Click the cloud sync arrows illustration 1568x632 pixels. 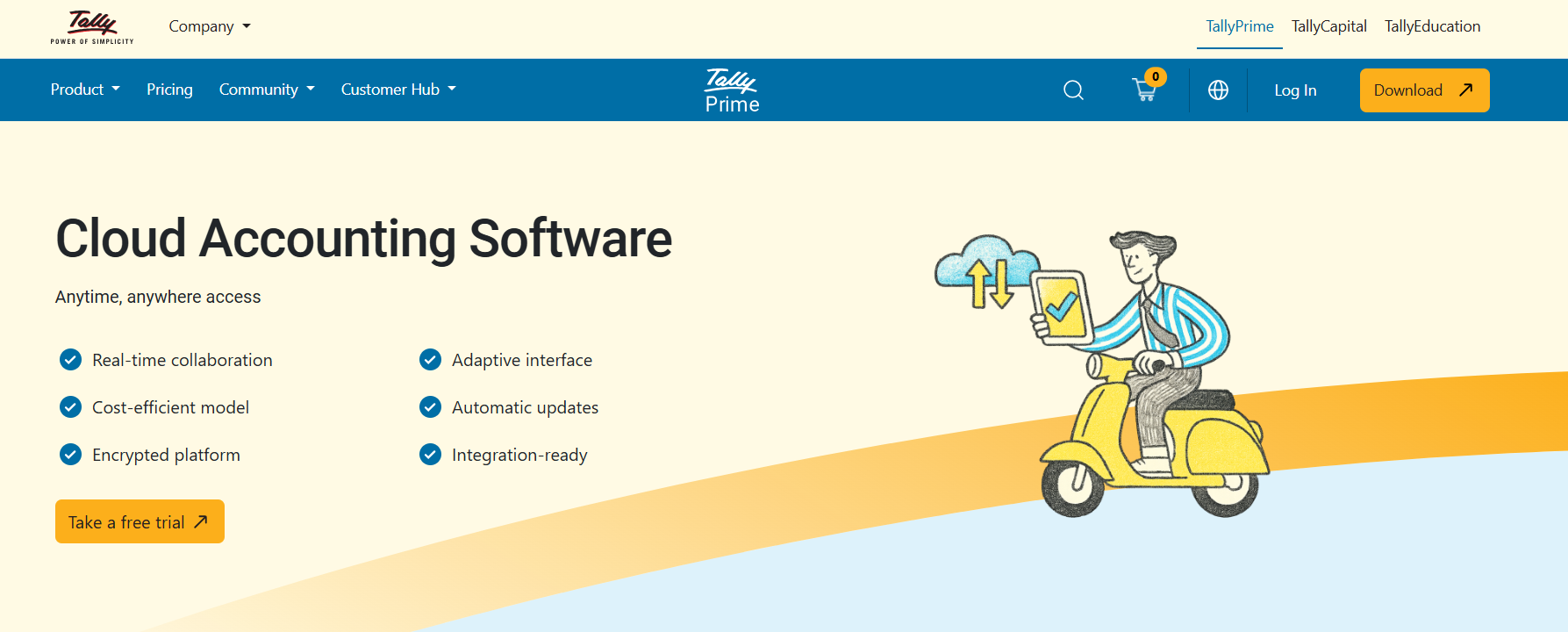(987, 271)
